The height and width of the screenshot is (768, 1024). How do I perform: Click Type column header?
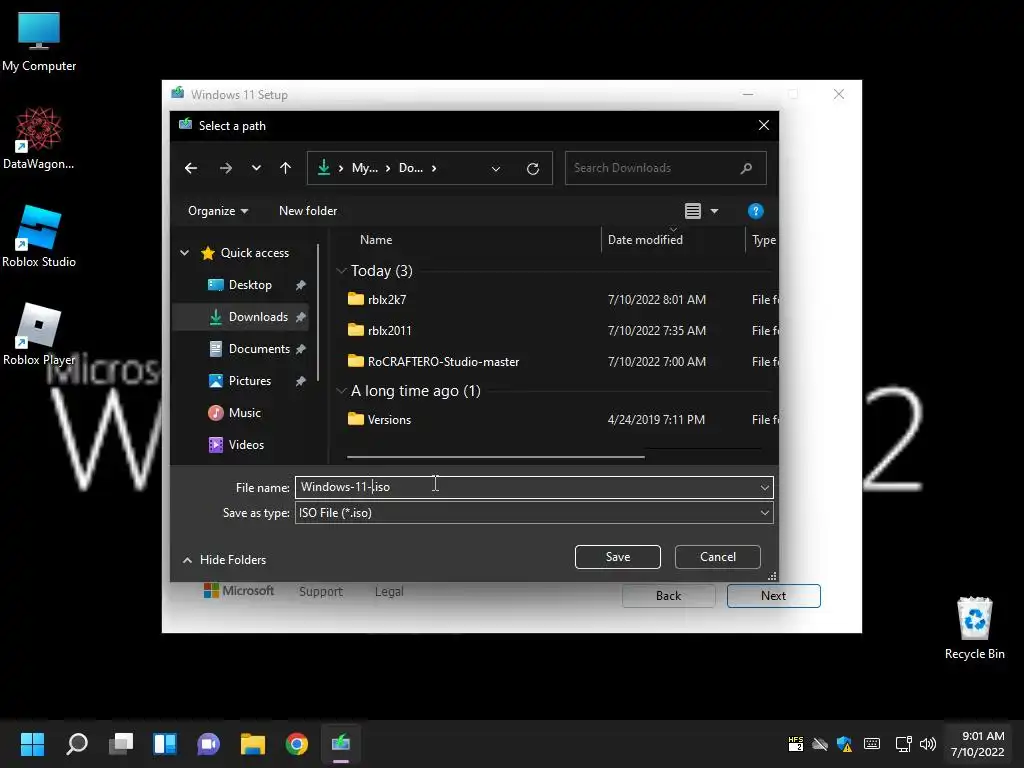pos(763,240)
